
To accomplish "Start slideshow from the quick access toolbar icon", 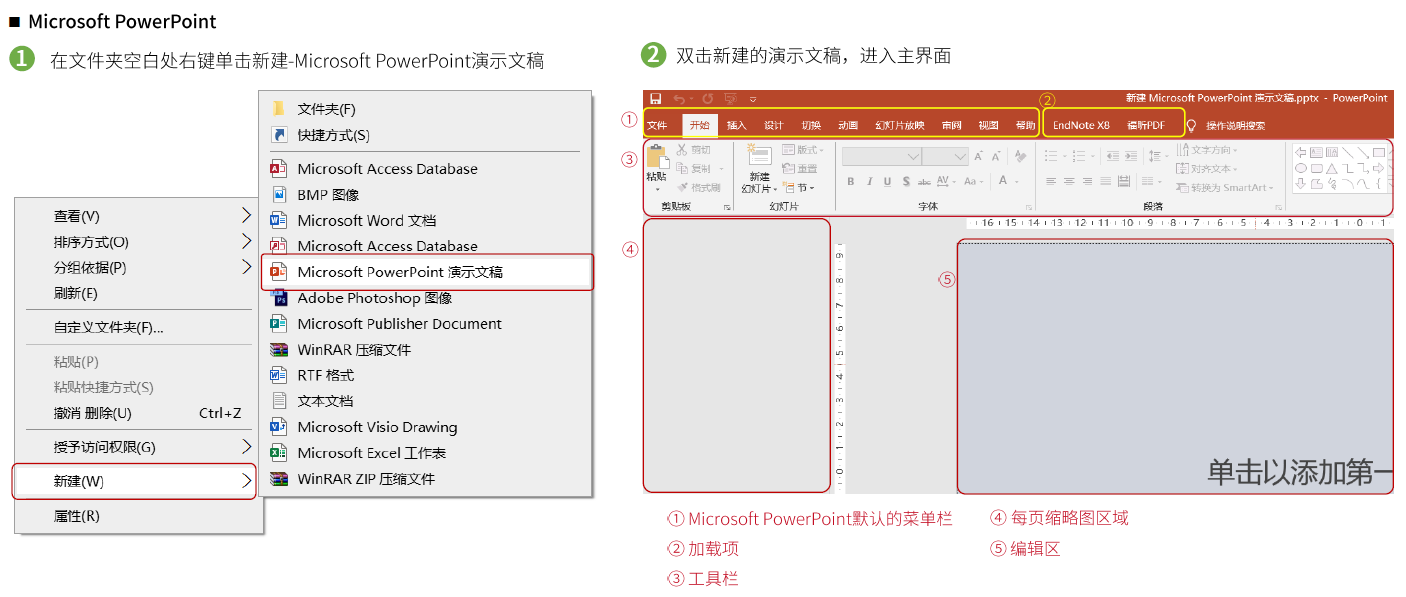I will tap(730, 98).
